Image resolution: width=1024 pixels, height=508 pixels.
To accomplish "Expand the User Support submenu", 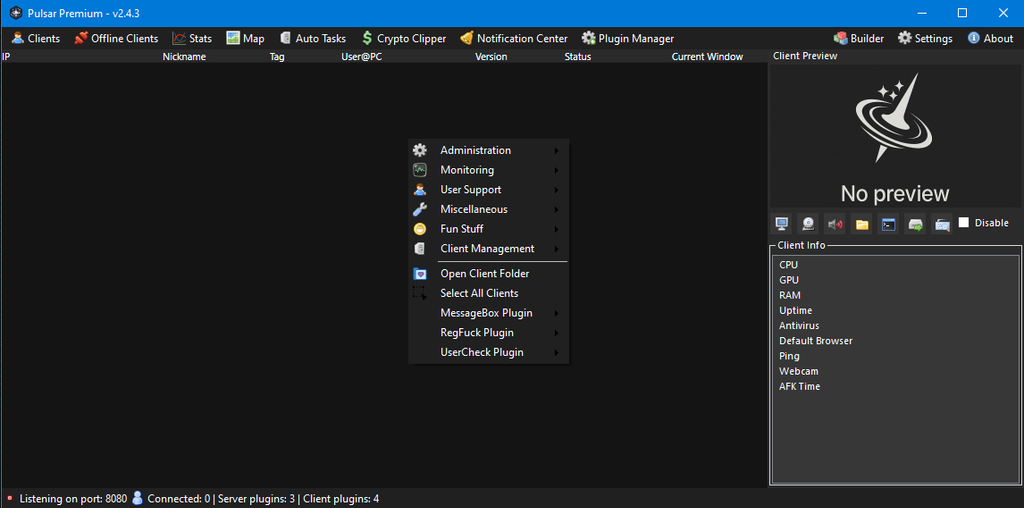I will coord(488,189).
